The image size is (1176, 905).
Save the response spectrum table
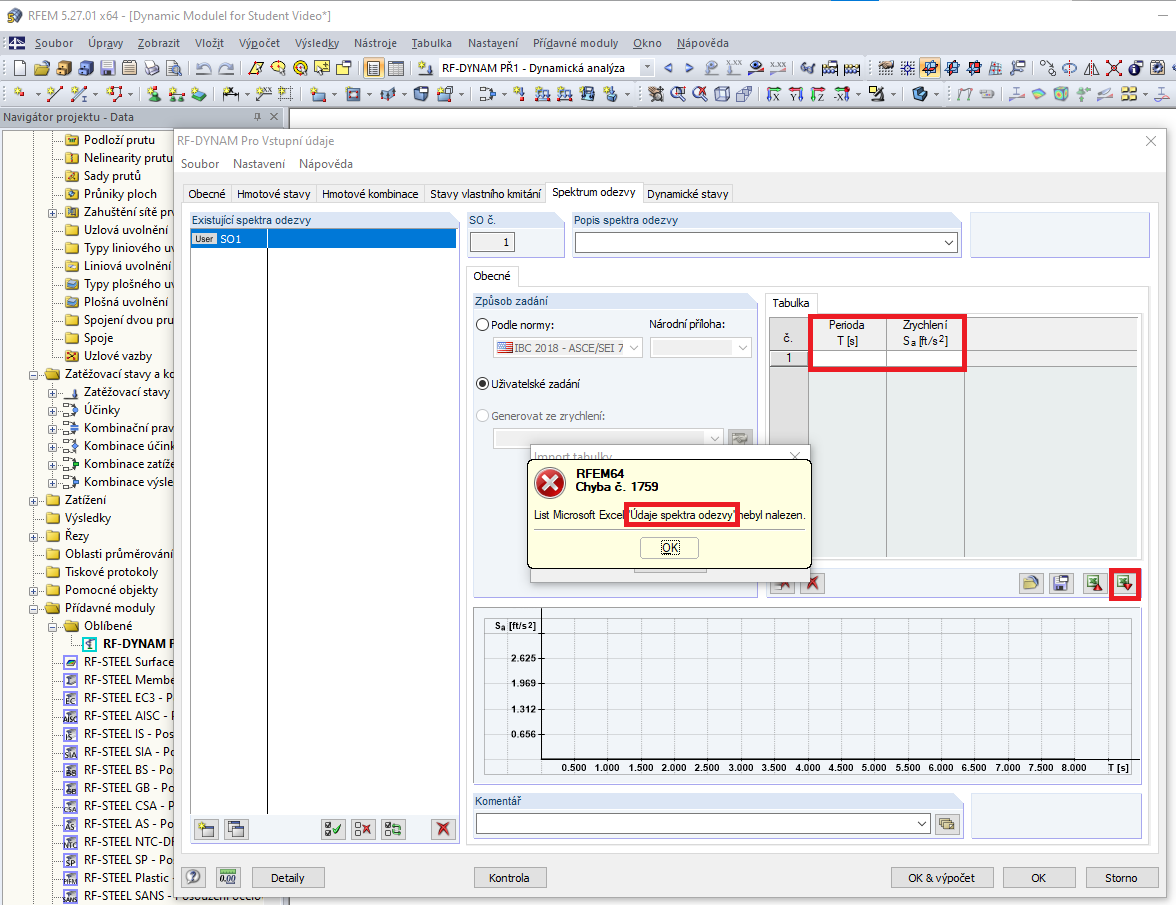point(1061,583)
